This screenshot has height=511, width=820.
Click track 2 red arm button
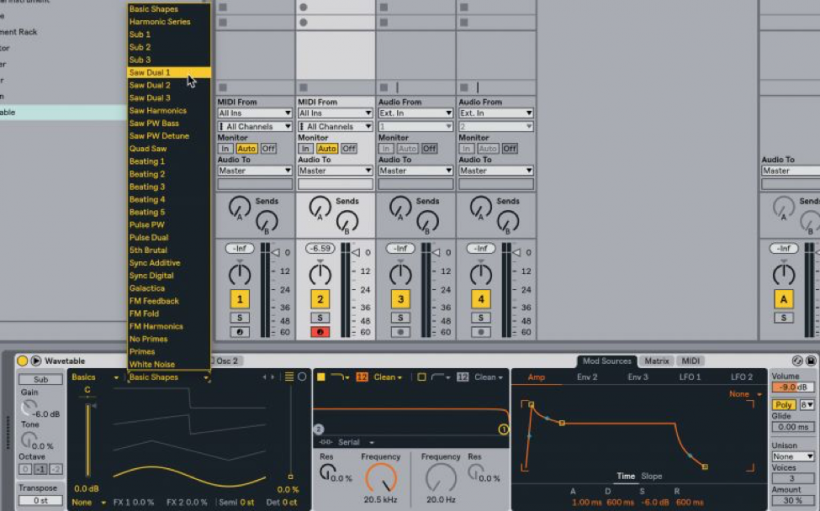click(x=320, y=332)
